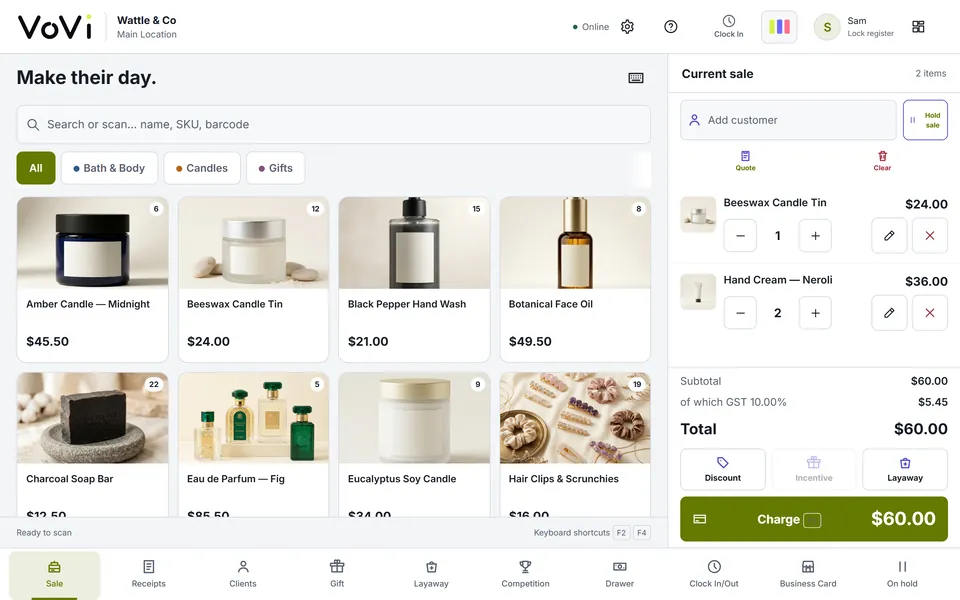Add Eucalyptus Soy Candle to sale

point(414,444)
